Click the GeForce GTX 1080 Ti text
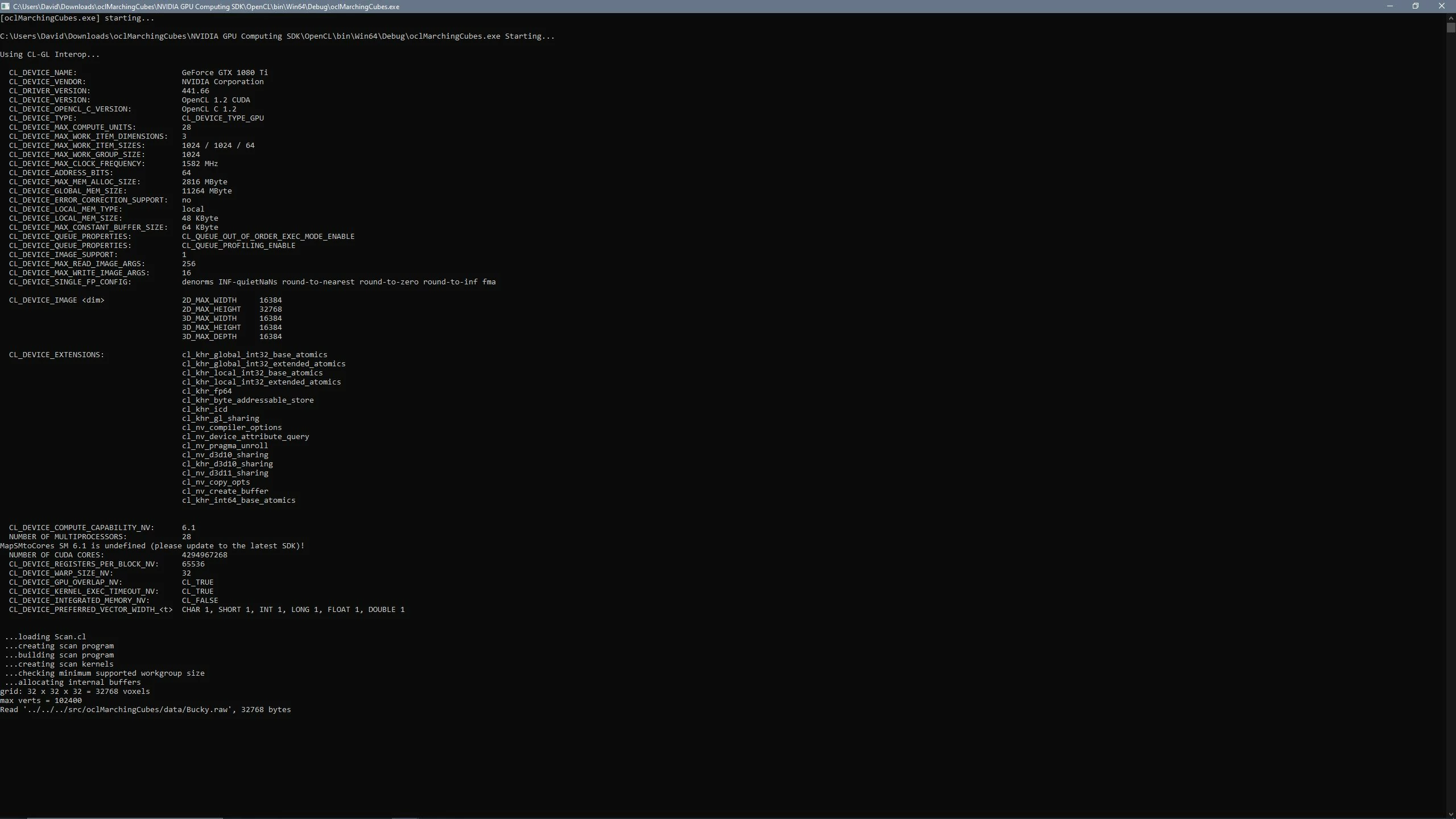The height and width of the screenshot is (819, 1456). tap(225, 73)
